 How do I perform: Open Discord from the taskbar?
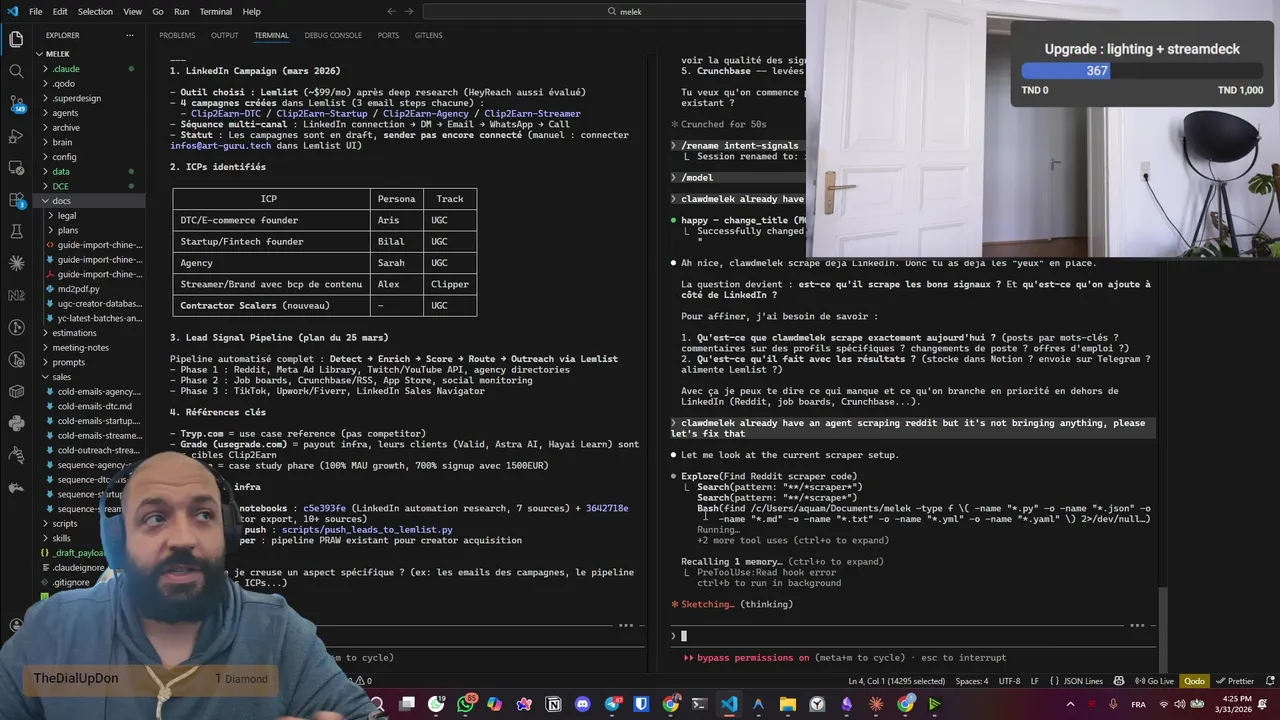point(583,704)
